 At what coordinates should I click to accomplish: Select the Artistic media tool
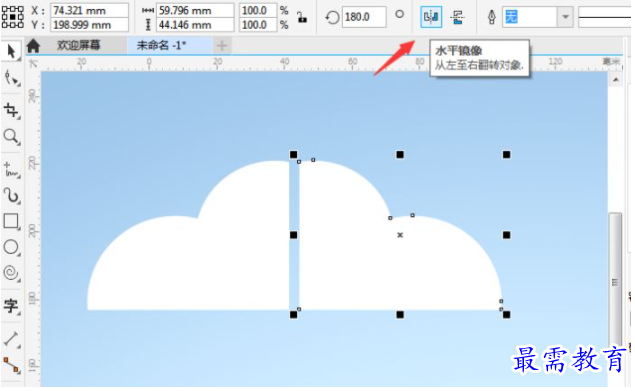(11, 195)
